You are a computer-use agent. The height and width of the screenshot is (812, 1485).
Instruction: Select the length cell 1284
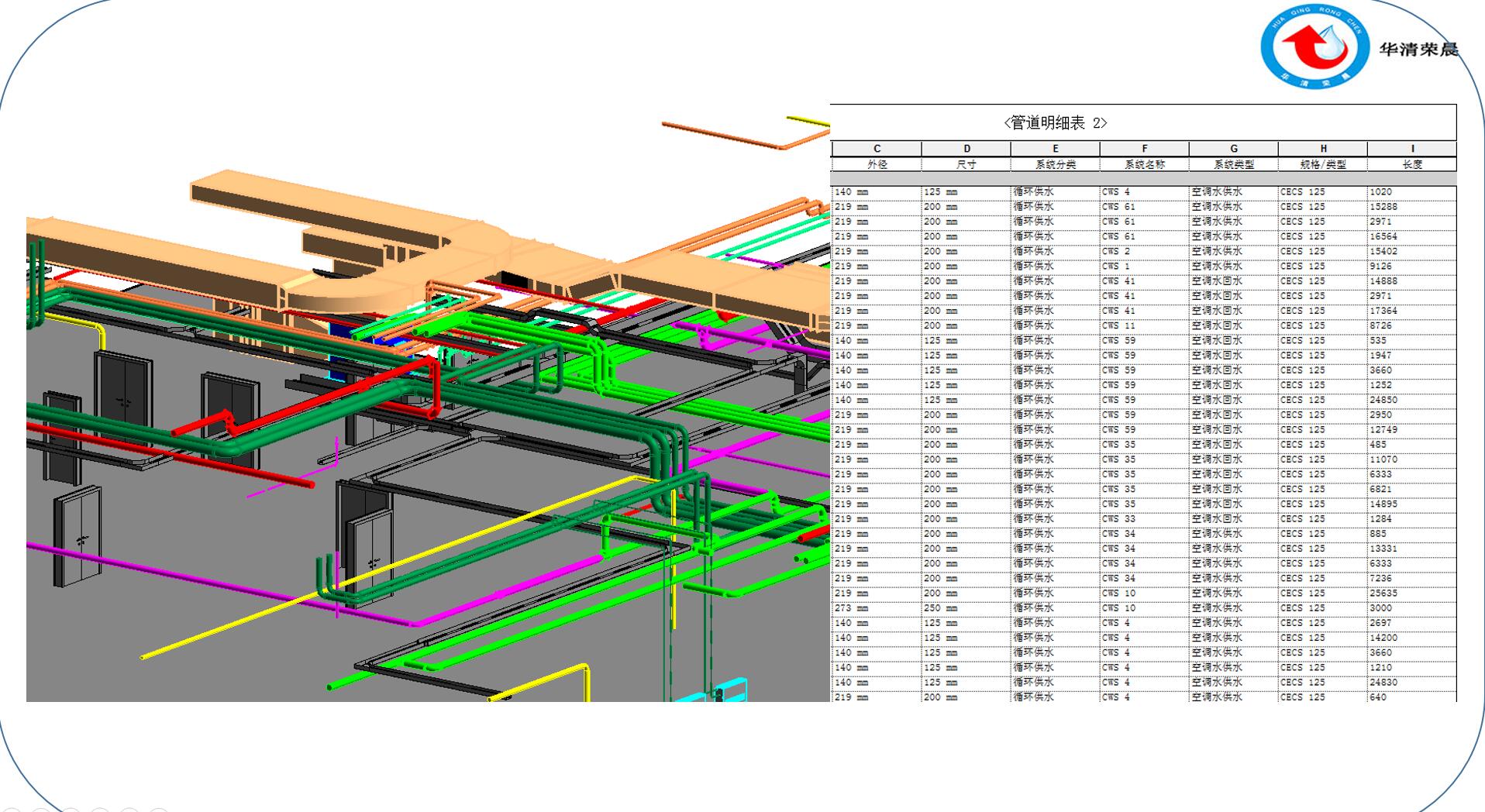[1412, 519]
